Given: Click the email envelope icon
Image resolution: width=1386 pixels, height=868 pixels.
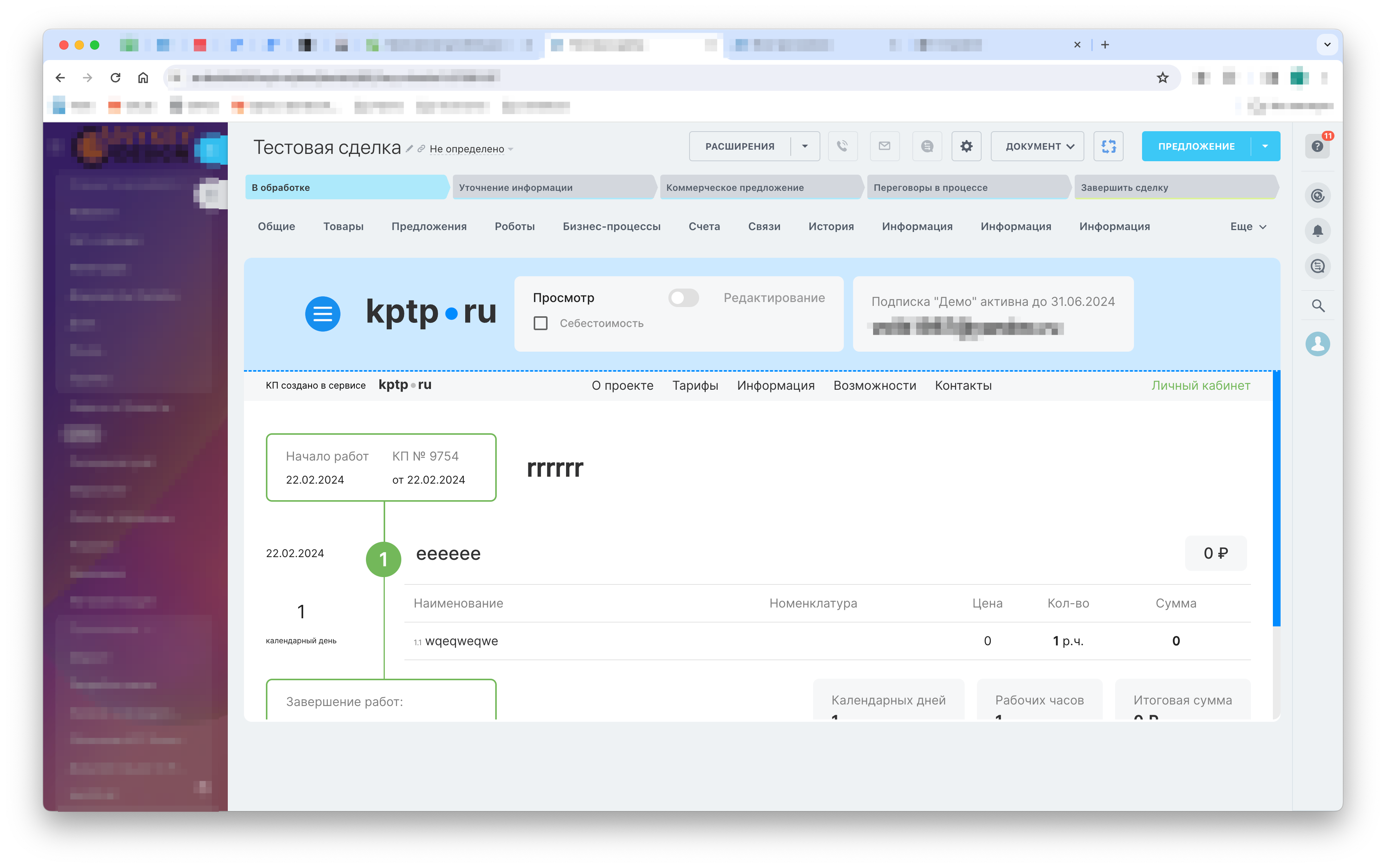Looking at the screenshot, I should point(884,146).
